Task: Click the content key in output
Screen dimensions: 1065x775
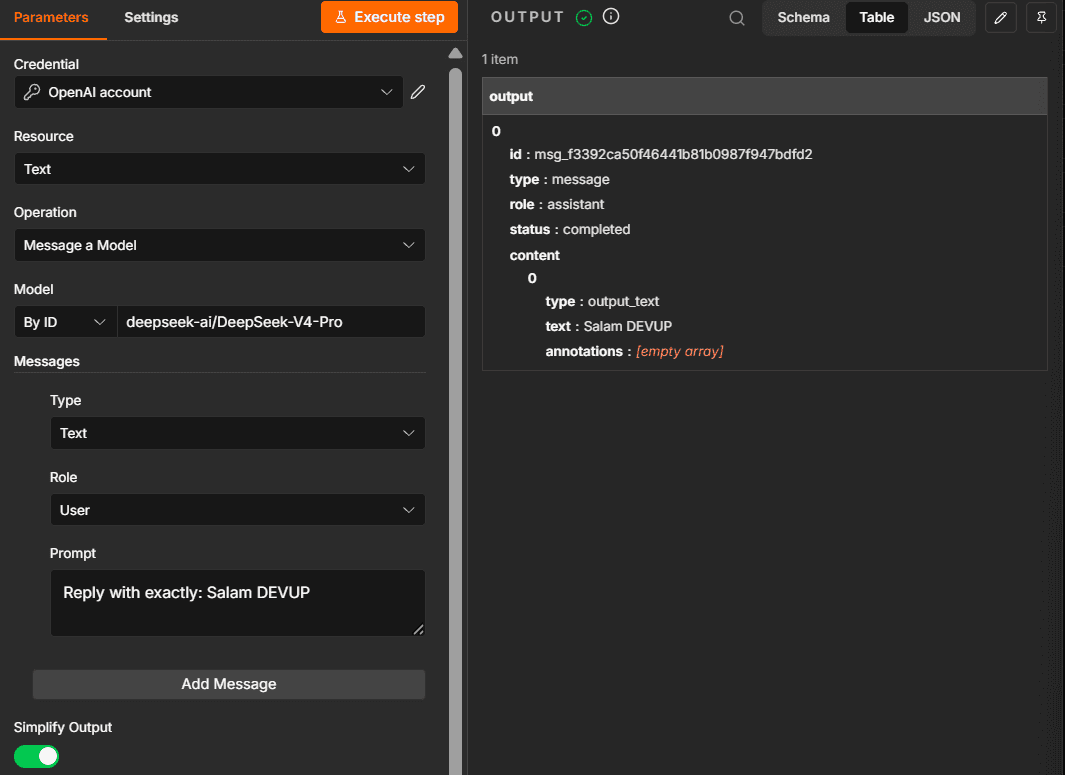Action: [x=535, y=255]
